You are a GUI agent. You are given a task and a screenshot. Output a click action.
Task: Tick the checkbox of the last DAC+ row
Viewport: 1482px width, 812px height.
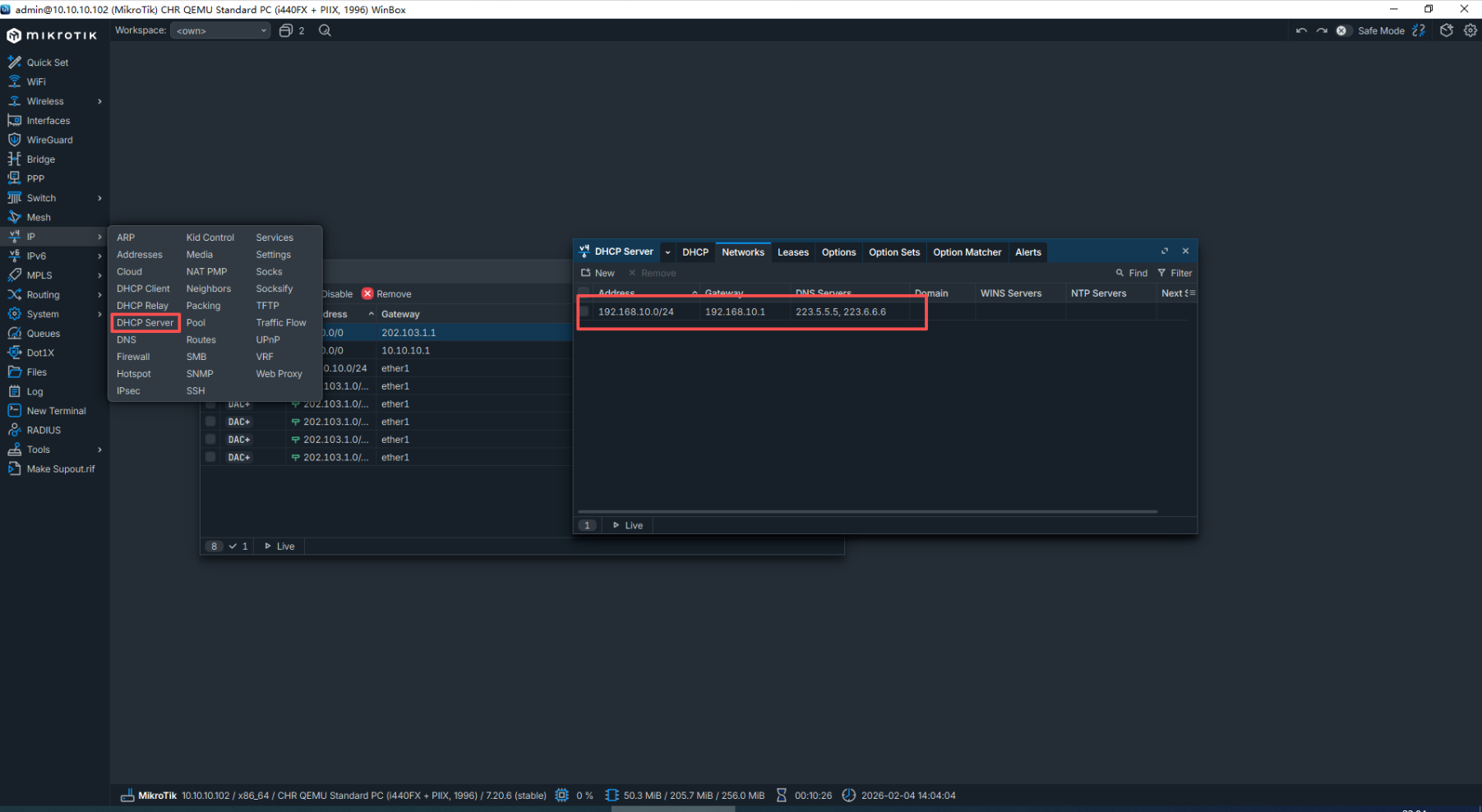coord(210,457)
